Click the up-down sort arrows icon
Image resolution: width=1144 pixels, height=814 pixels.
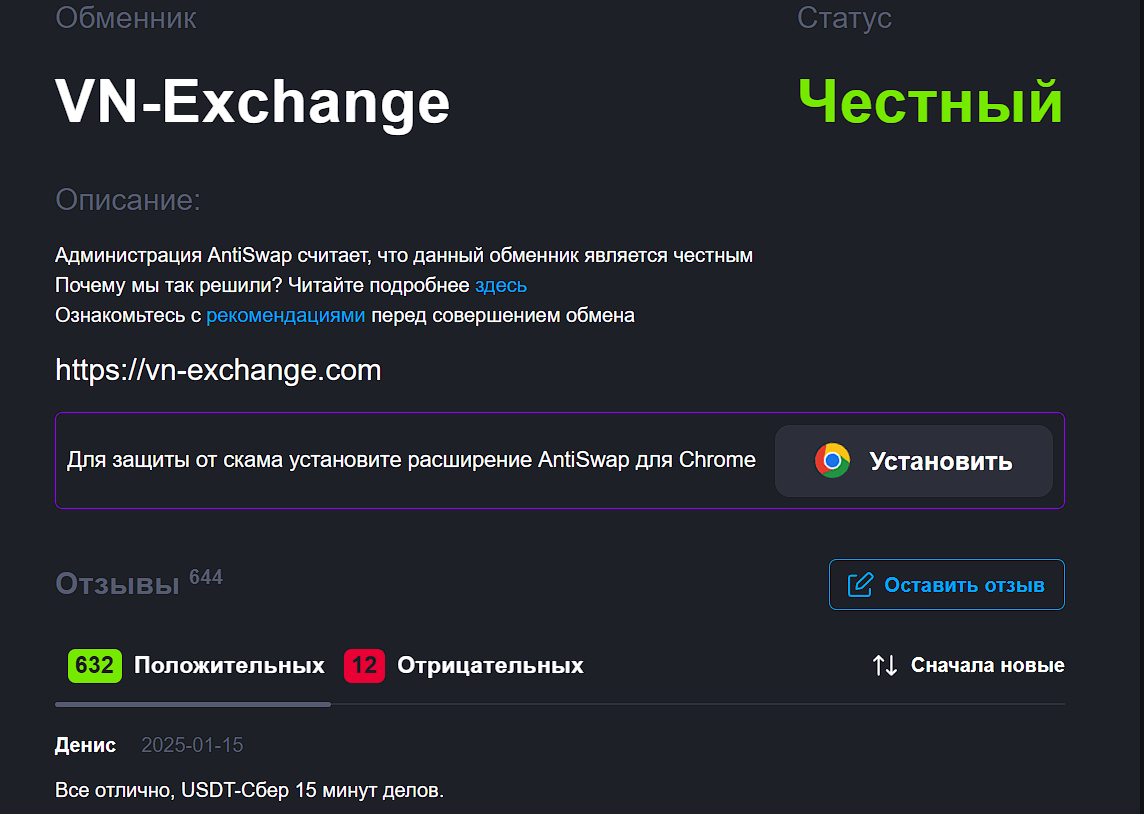pyautogui.click(x=885, y=666)
